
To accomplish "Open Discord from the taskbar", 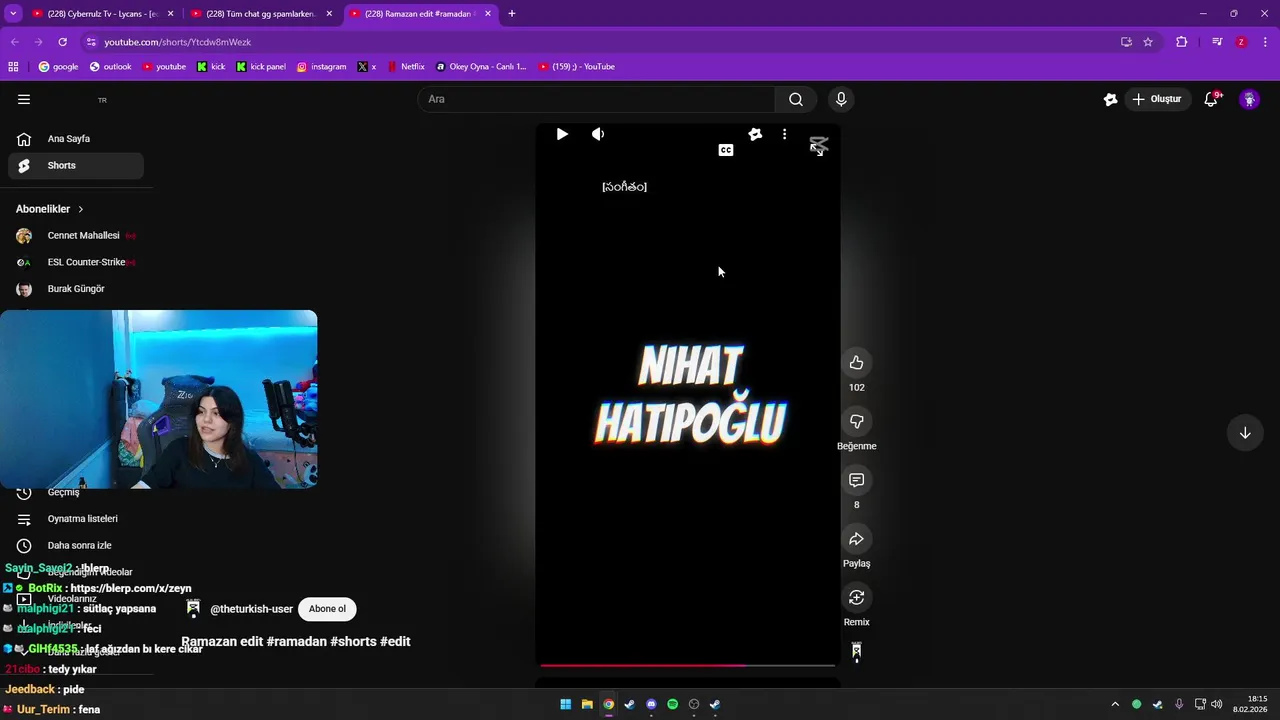I will (651, 704).
